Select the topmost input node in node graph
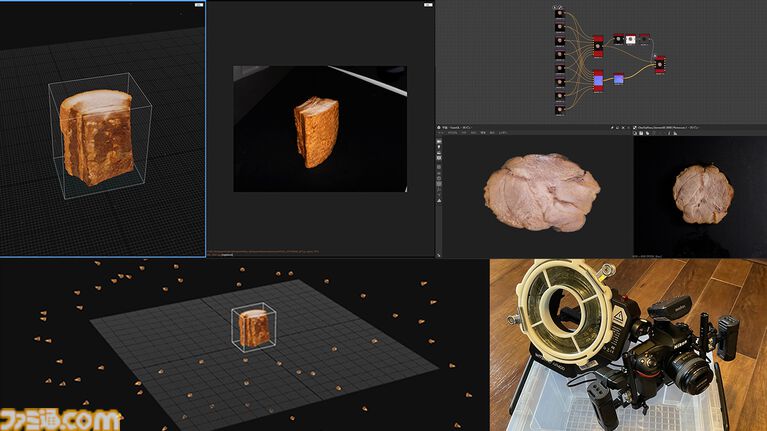The width and height of the screenshot is (767, 431). pos(560,13)
